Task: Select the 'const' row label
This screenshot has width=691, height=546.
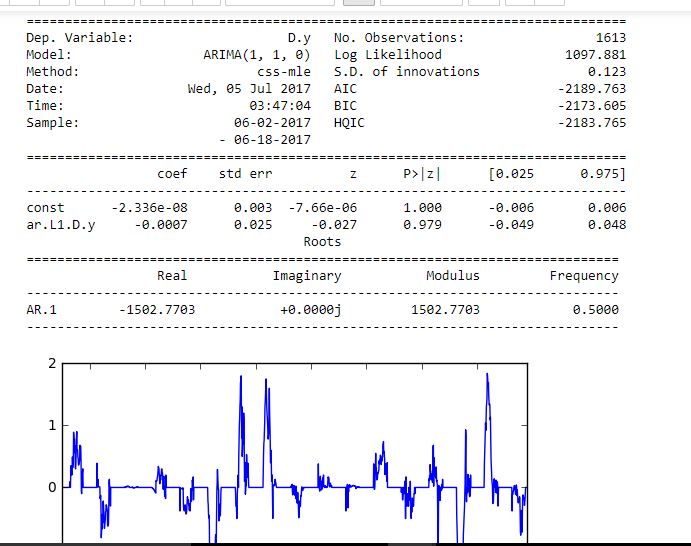Action: pos(45,208)
